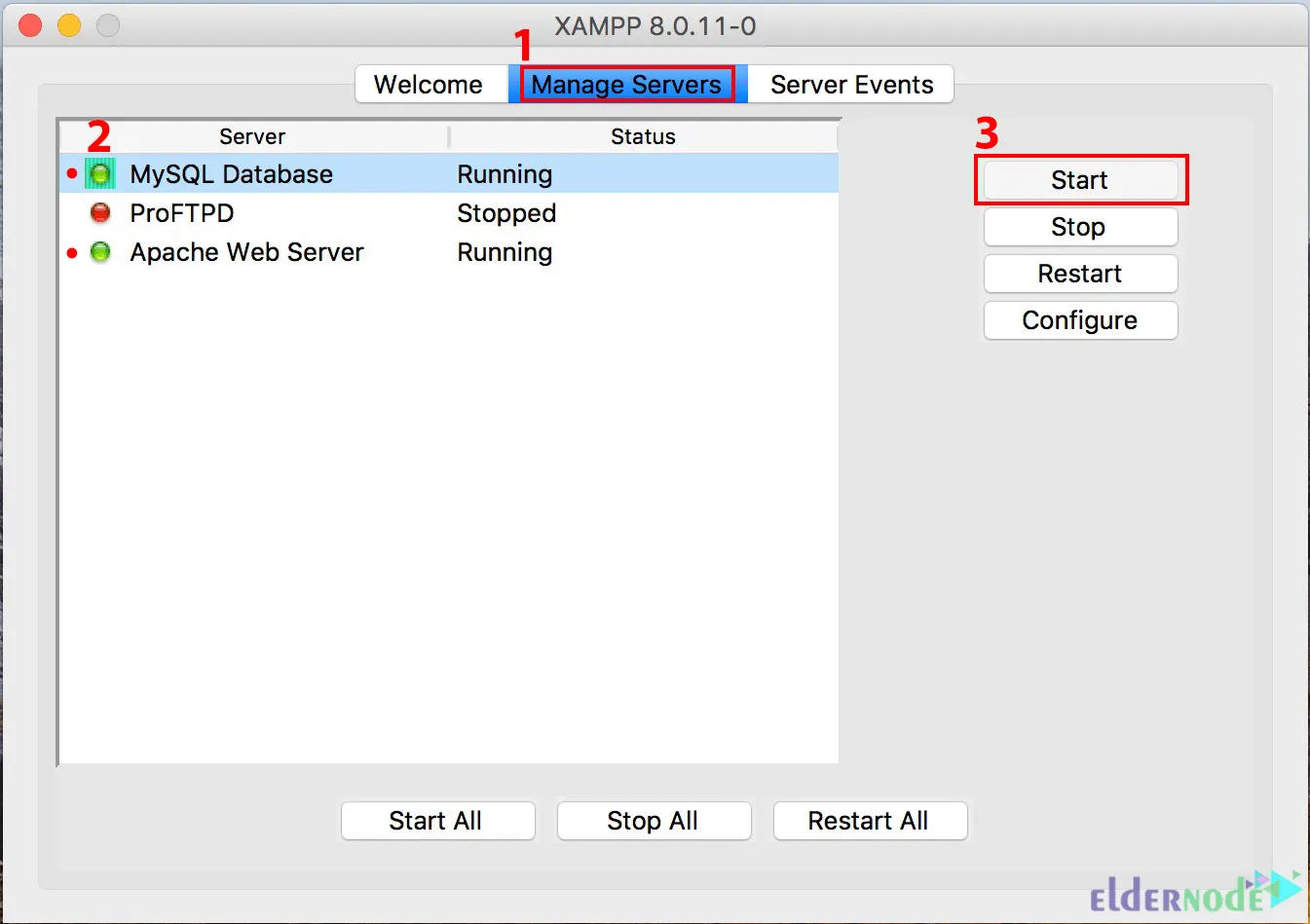This screenshot has width=1310, height=924.
Task: Switch to the Welcome tab
Action: coord(430,85)
